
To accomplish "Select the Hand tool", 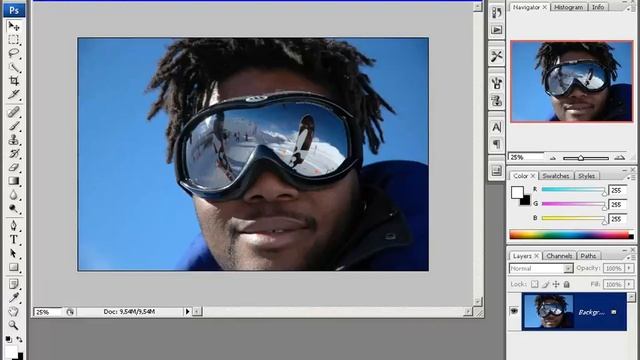I will (x=13, y=311).
